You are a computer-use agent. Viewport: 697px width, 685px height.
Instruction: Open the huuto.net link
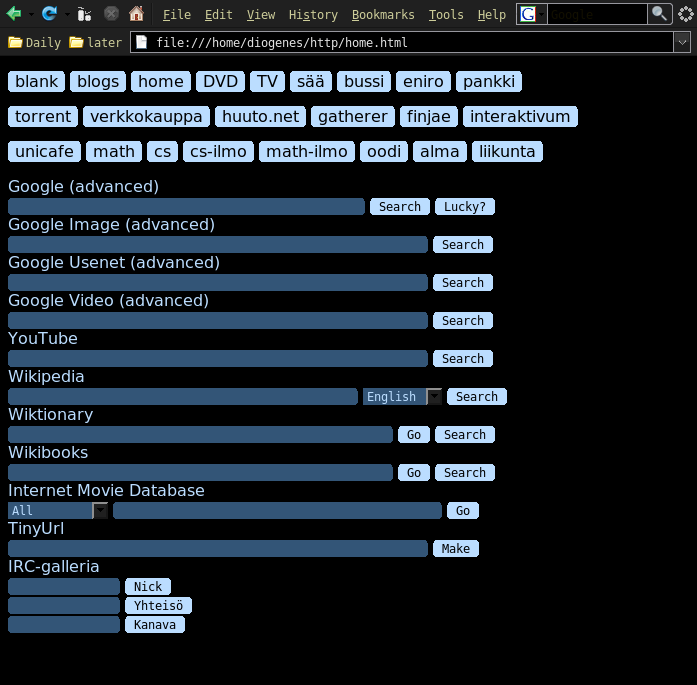pyautogui.click(x=260, y=116)
